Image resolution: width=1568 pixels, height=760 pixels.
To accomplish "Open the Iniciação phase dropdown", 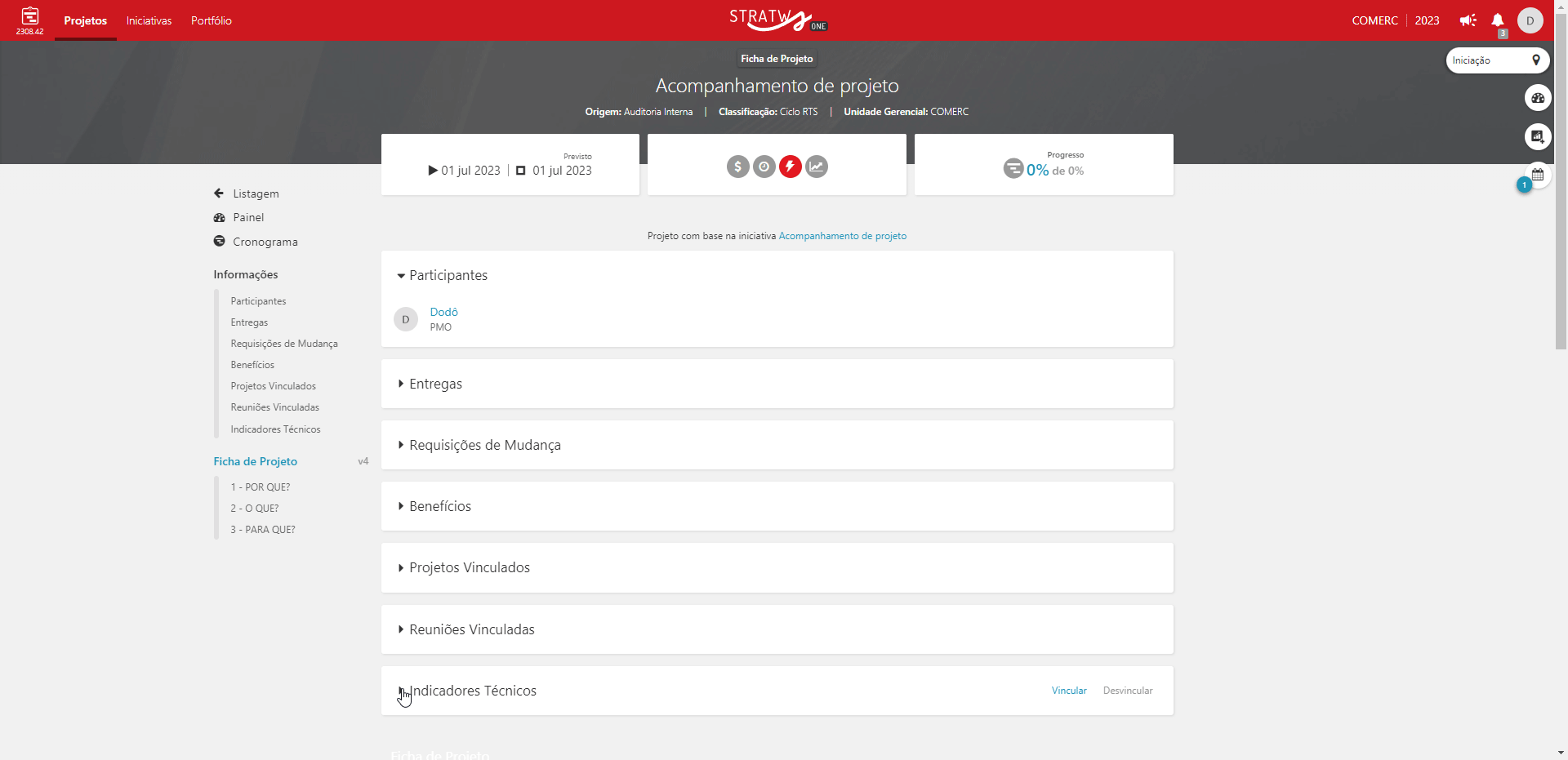I will pos(1497,60).
